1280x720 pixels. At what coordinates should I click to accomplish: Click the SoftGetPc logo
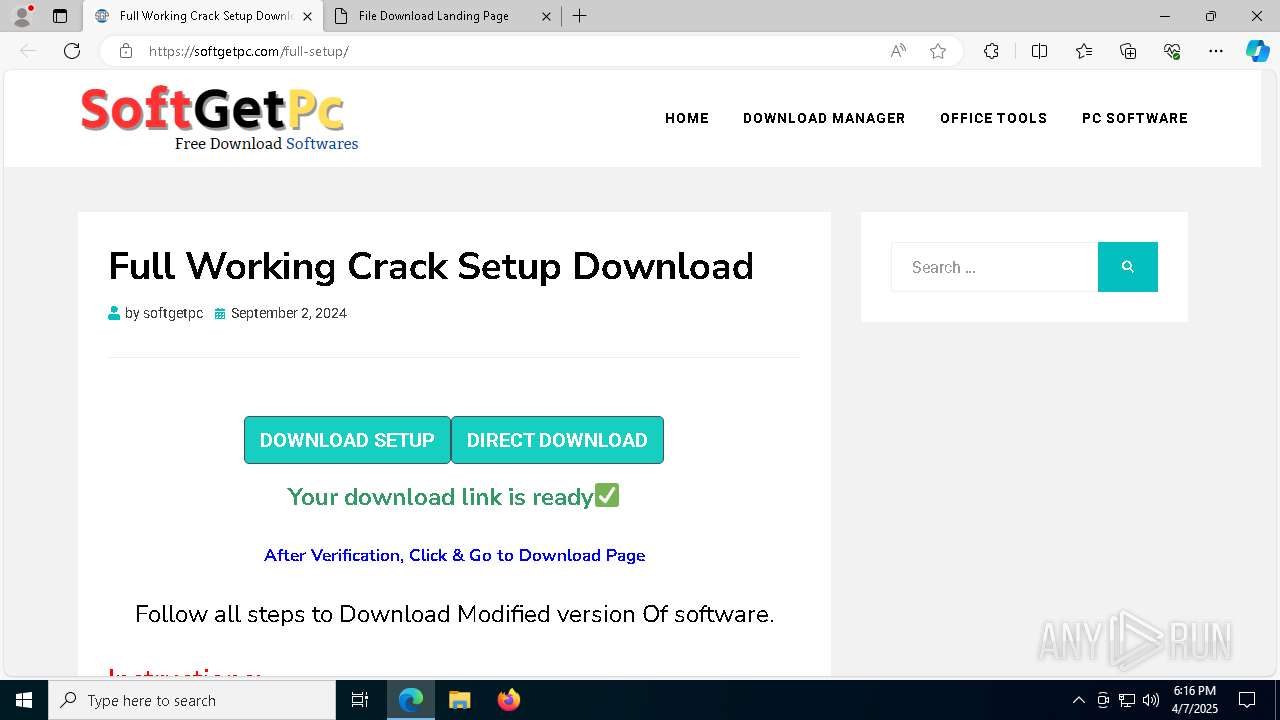coord(219,118)
